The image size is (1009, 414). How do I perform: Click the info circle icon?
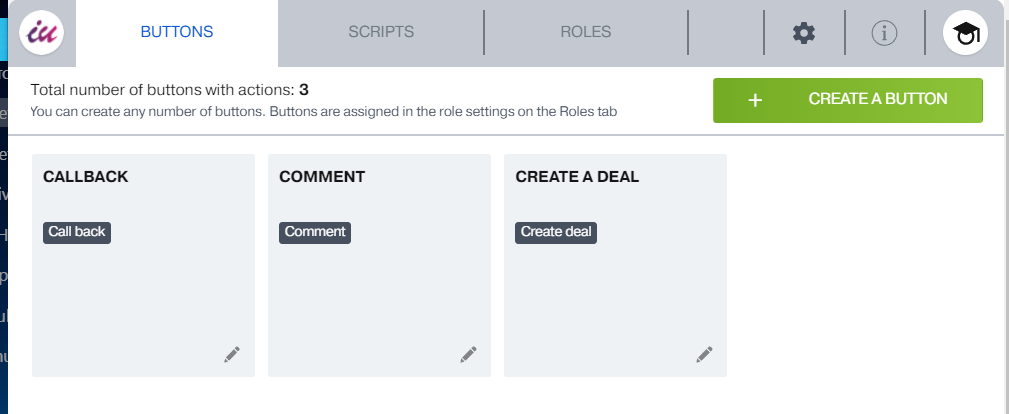884,33
